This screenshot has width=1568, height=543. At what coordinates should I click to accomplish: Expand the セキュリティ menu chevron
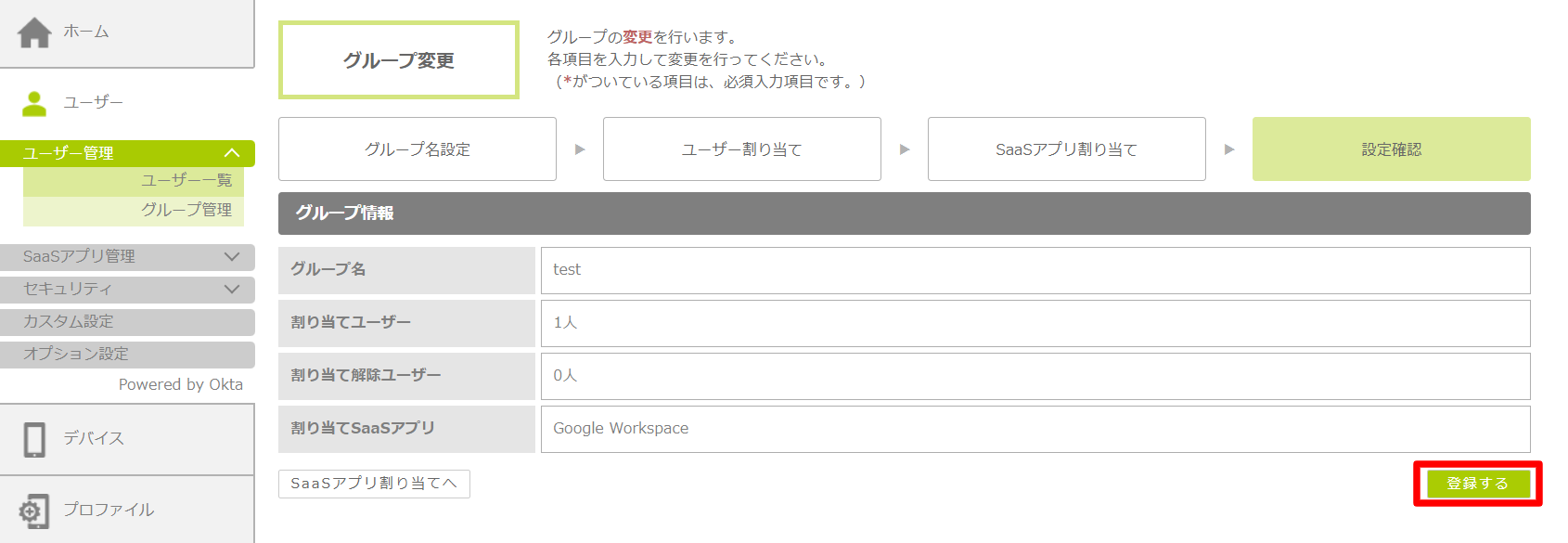pos(232,290)
